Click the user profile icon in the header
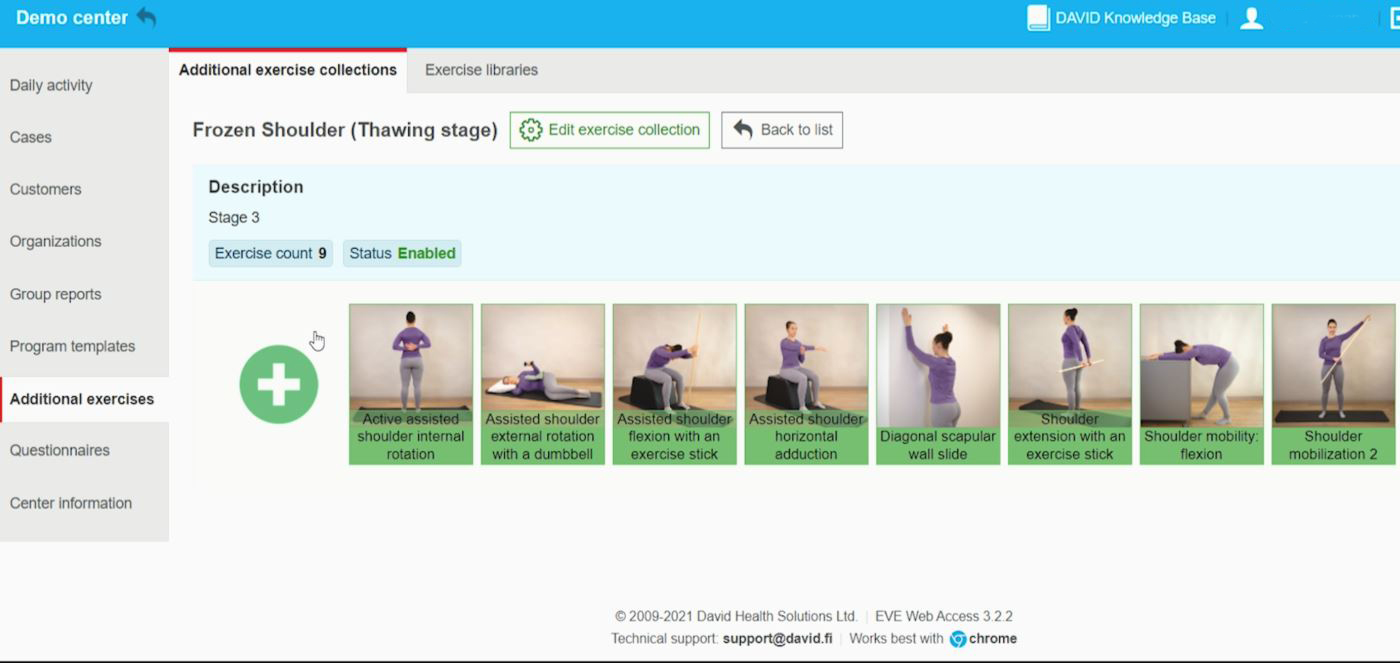Screen dimensions: 1400x663 1251,17
